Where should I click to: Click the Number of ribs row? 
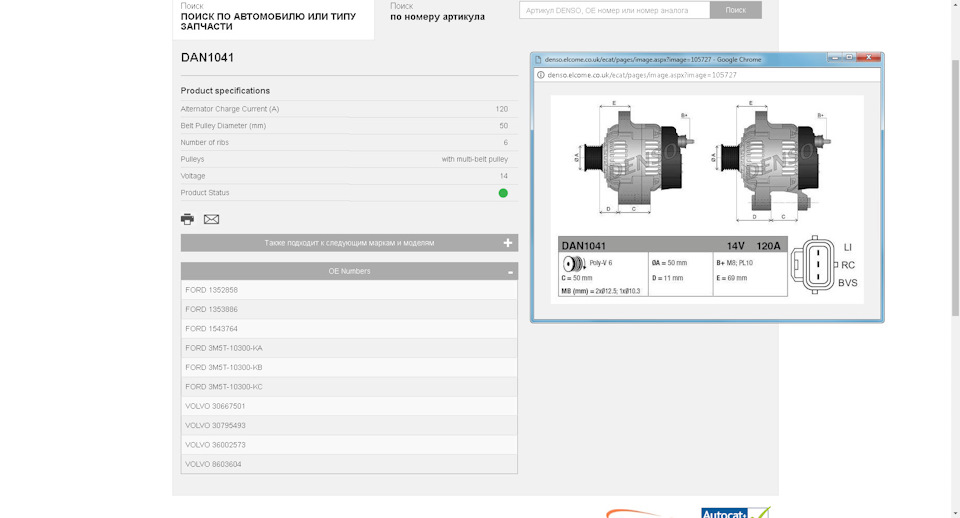349,142
